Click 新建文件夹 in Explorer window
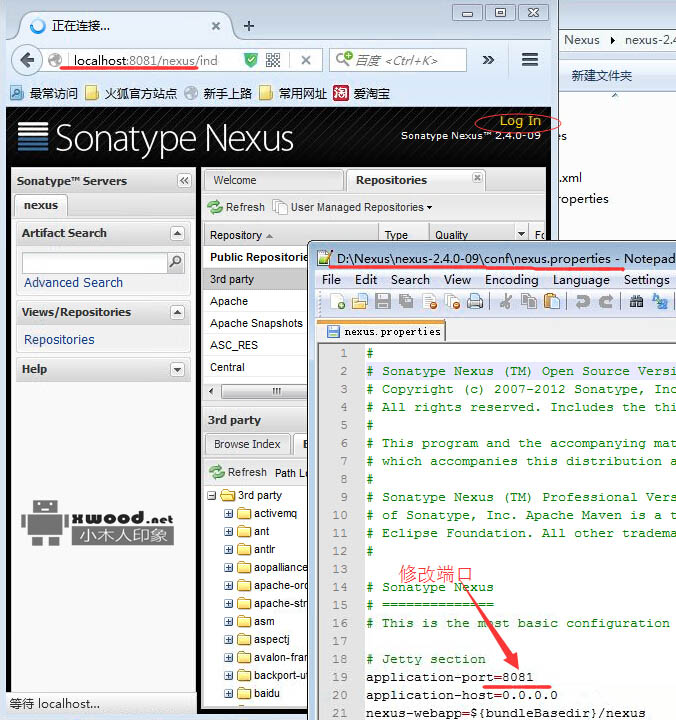The image size is (676, 720). click(x=602, y=75)
